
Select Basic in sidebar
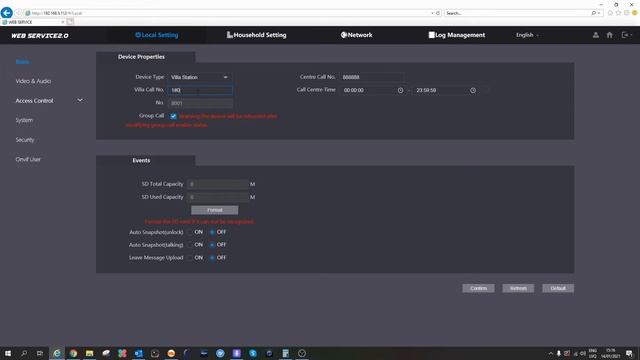click(x=22, y=62)
